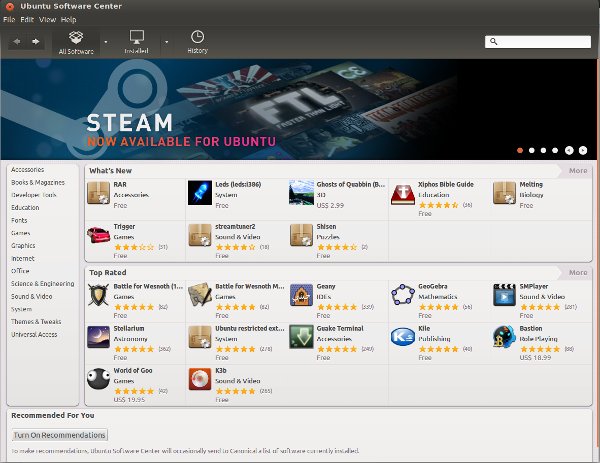Open the Books & Magazines category
The image size is (600, 463).
point(38,183)
